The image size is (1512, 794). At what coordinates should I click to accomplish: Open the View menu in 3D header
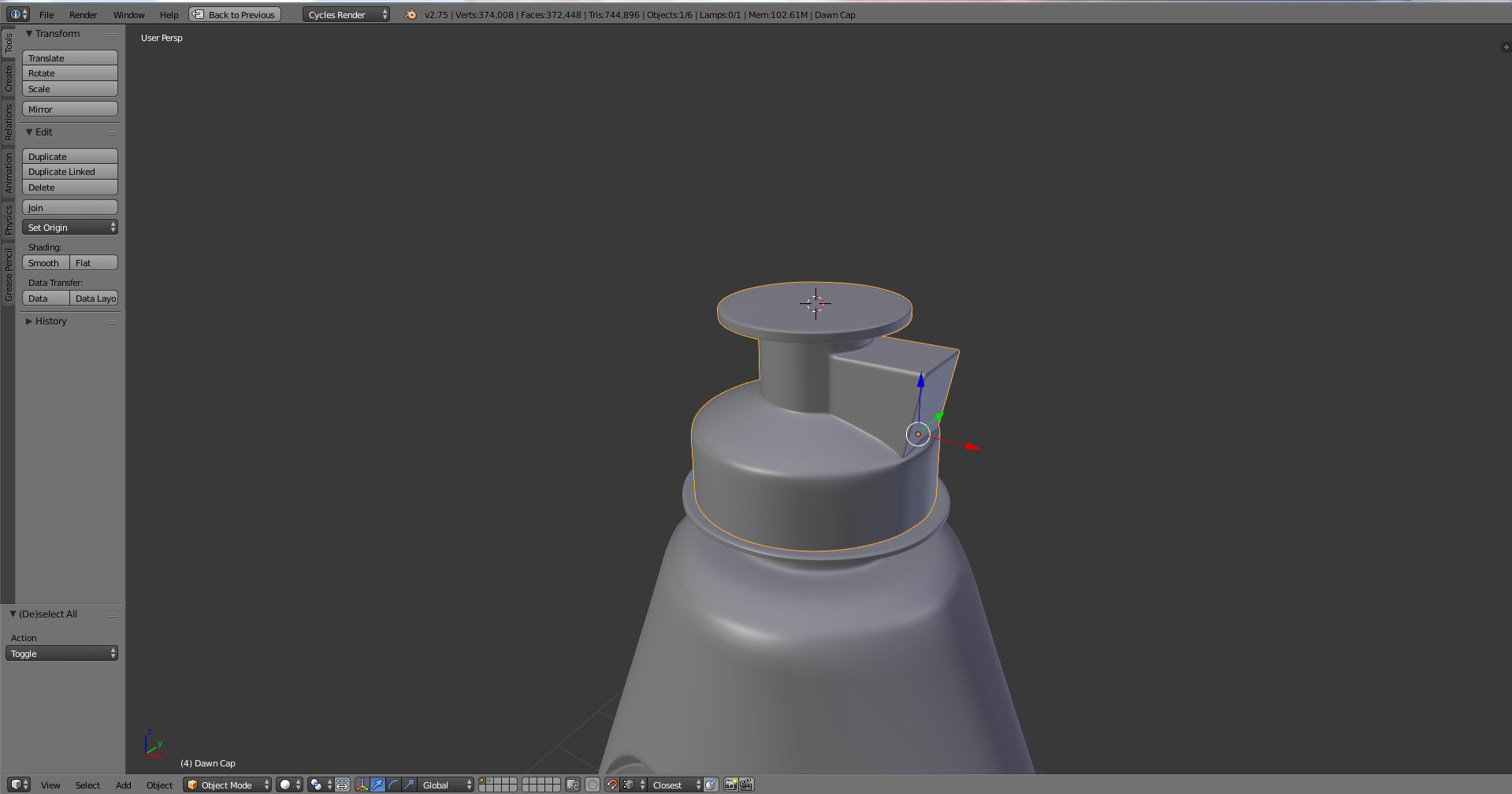tap(50, 785)
